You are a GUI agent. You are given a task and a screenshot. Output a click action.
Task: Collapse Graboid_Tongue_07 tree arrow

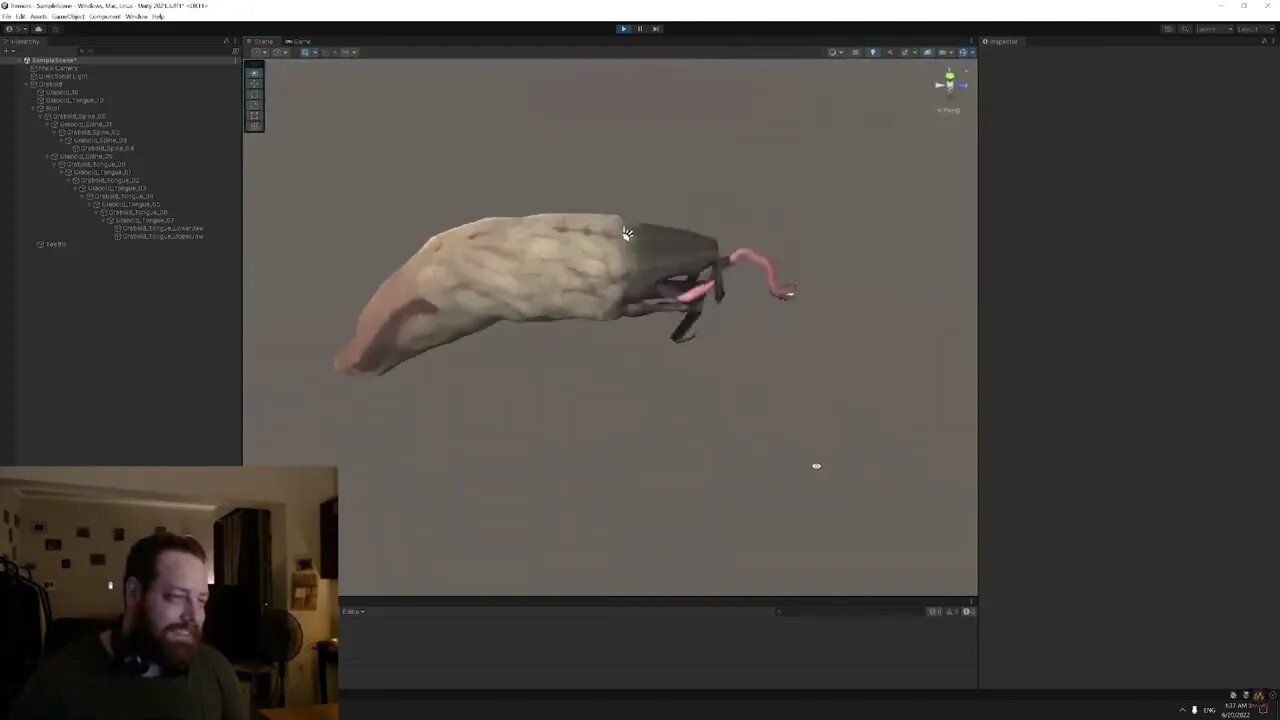pos(104,220)
